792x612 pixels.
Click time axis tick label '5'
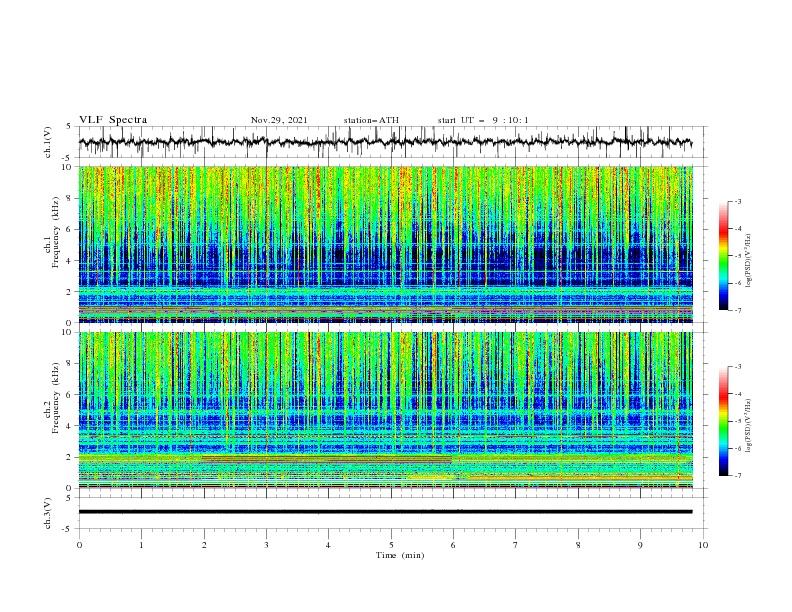coord(391,545)
